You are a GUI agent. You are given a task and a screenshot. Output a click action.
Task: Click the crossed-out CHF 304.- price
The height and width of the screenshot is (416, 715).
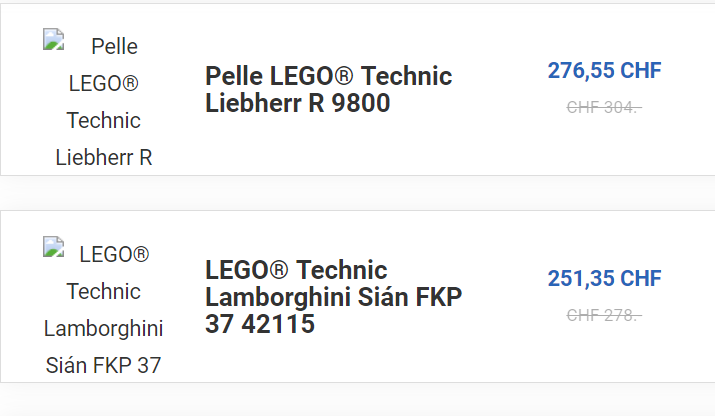tap(604, 108)
